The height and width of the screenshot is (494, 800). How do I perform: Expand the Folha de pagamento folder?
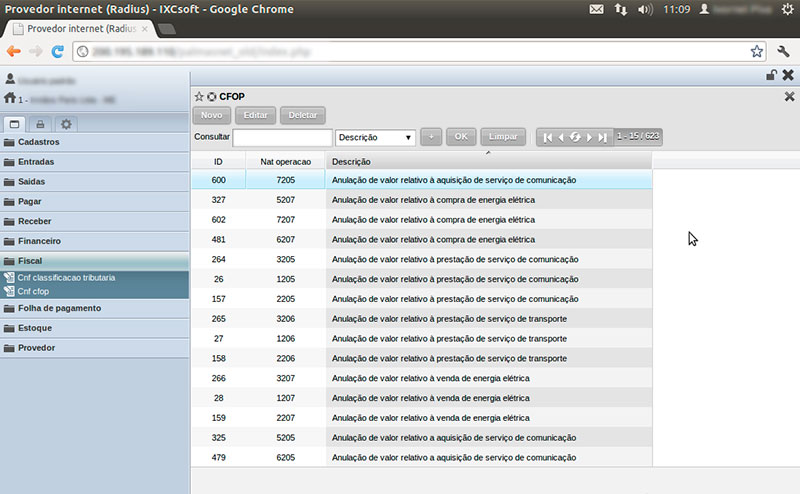click(95, 308)
